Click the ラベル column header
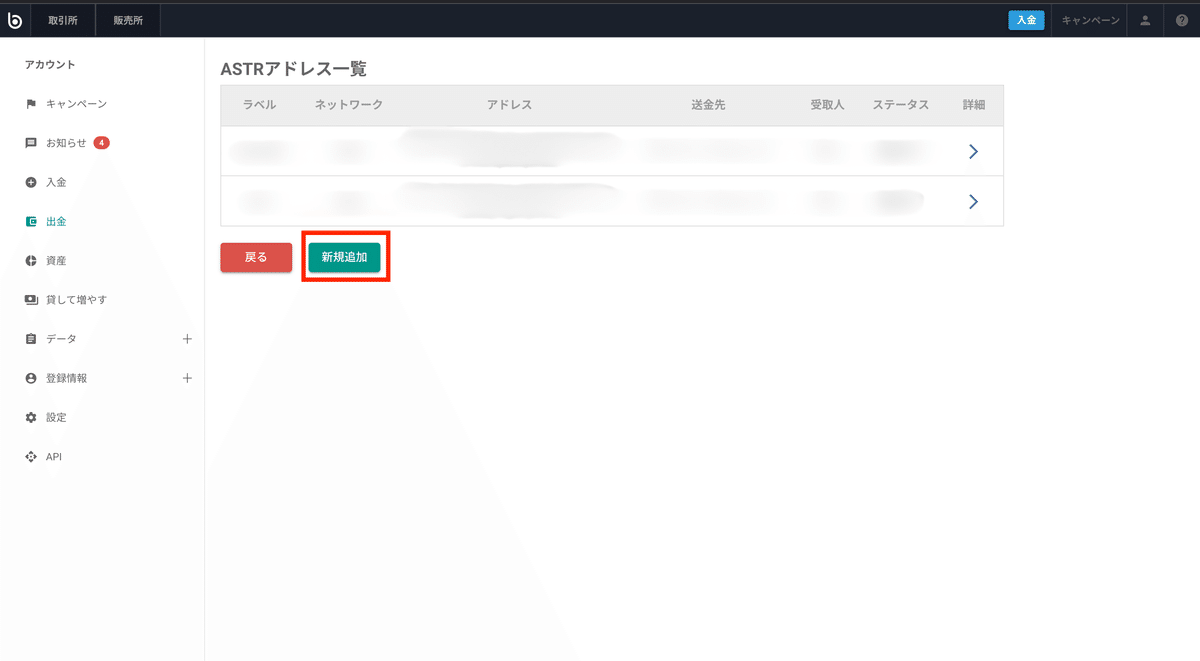The width and height of the screenshot is (1200, 661). pyautogui.click(x=259, y=105)
